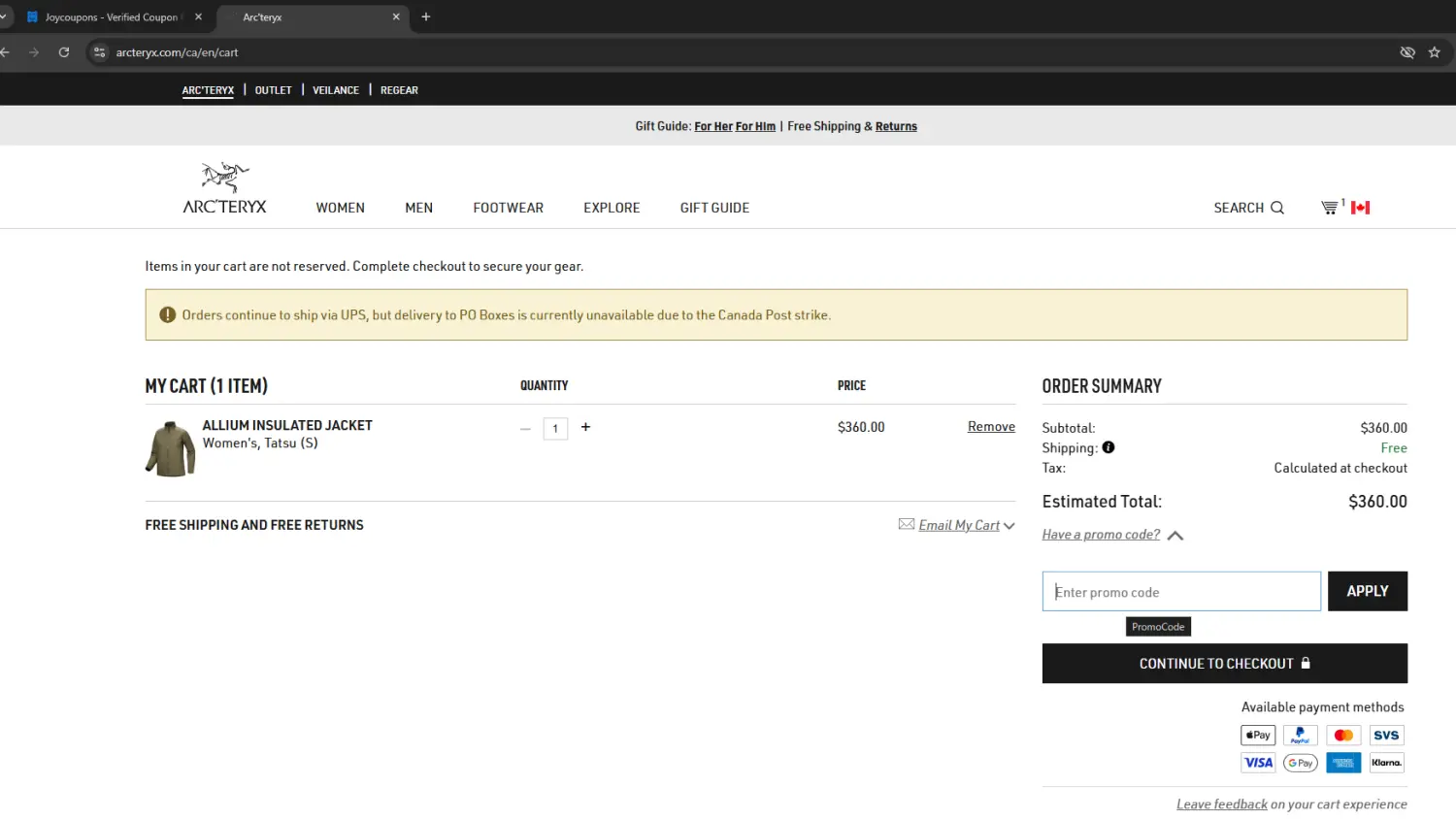The width and height of the screenshot is (1456, 819).
Task: Remove the Allium Insulated Jacket from cart
Action: (991, 427)
